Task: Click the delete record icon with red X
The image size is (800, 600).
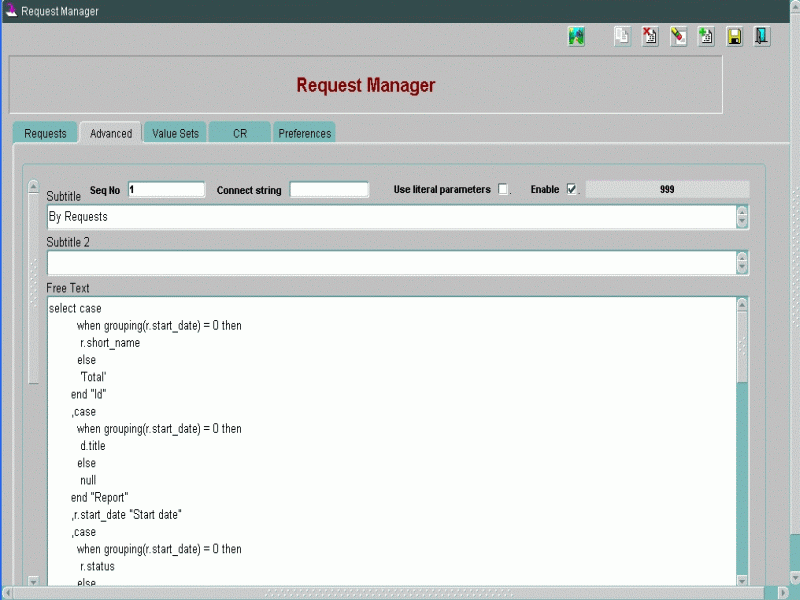Action: [650, 37]
